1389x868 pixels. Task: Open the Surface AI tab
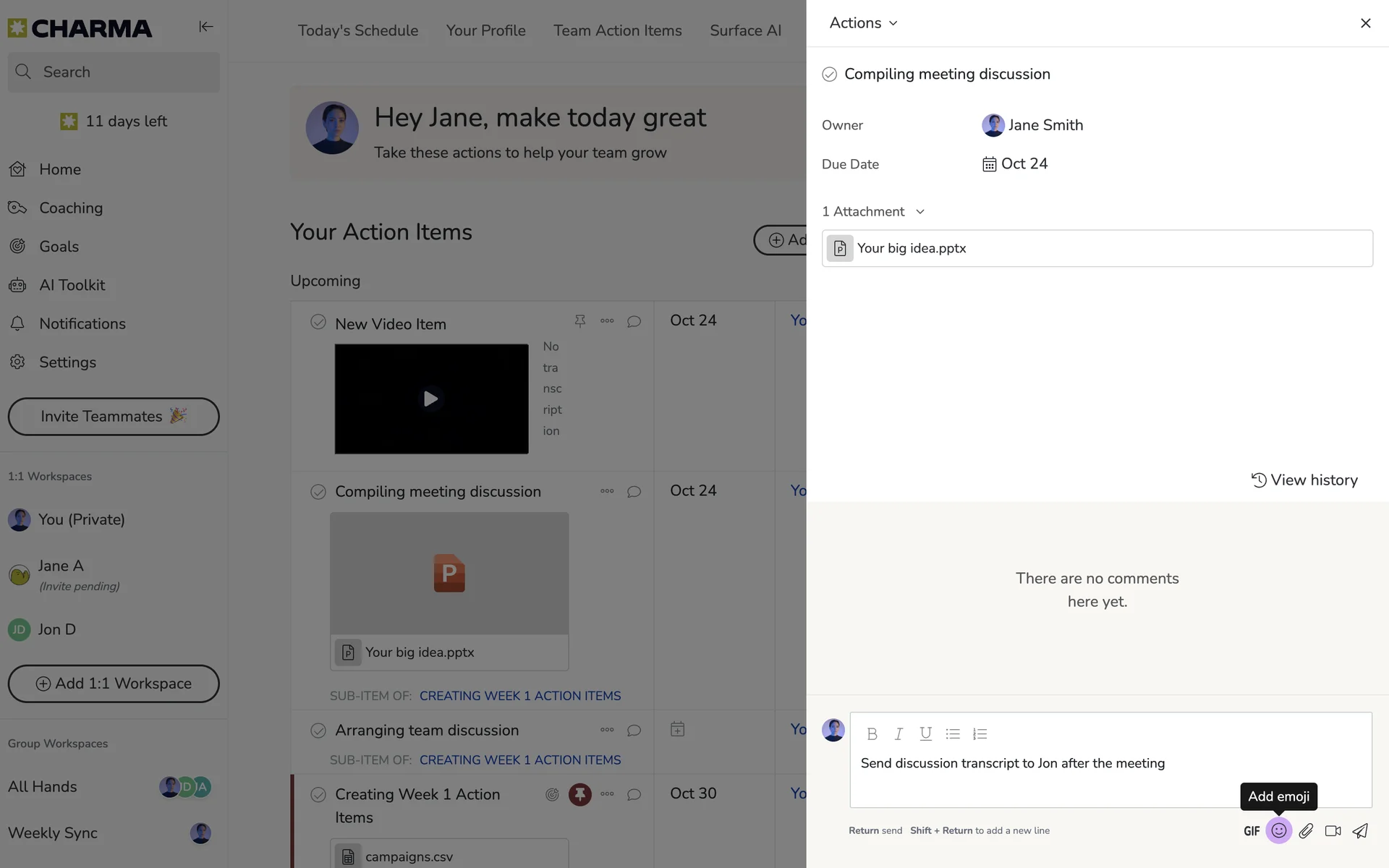[745, 30]
